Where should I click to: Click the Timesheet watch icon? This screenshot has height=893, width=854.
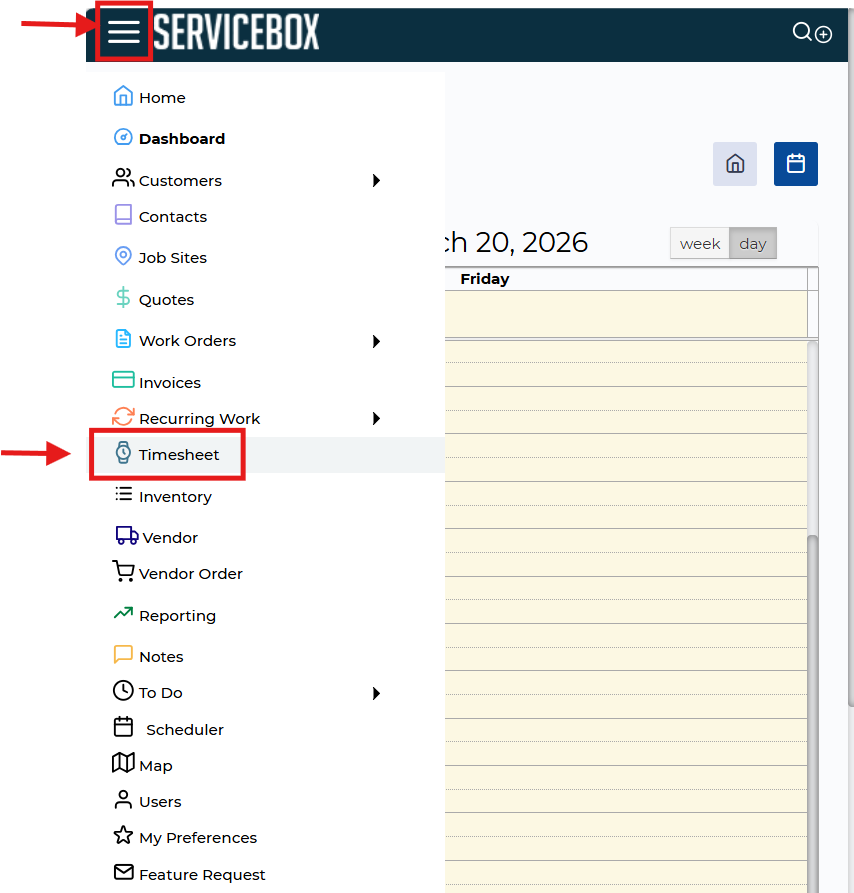click(123, 453)
